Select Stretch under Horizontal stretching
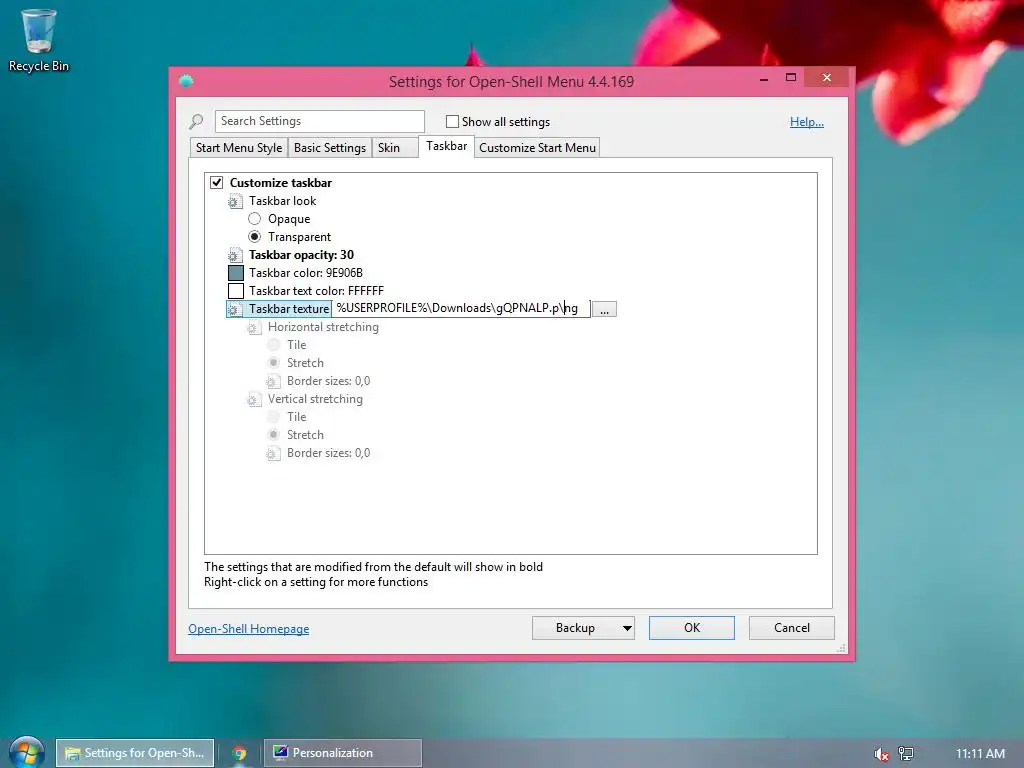The image size is (1024, 768). coord(274,363)
